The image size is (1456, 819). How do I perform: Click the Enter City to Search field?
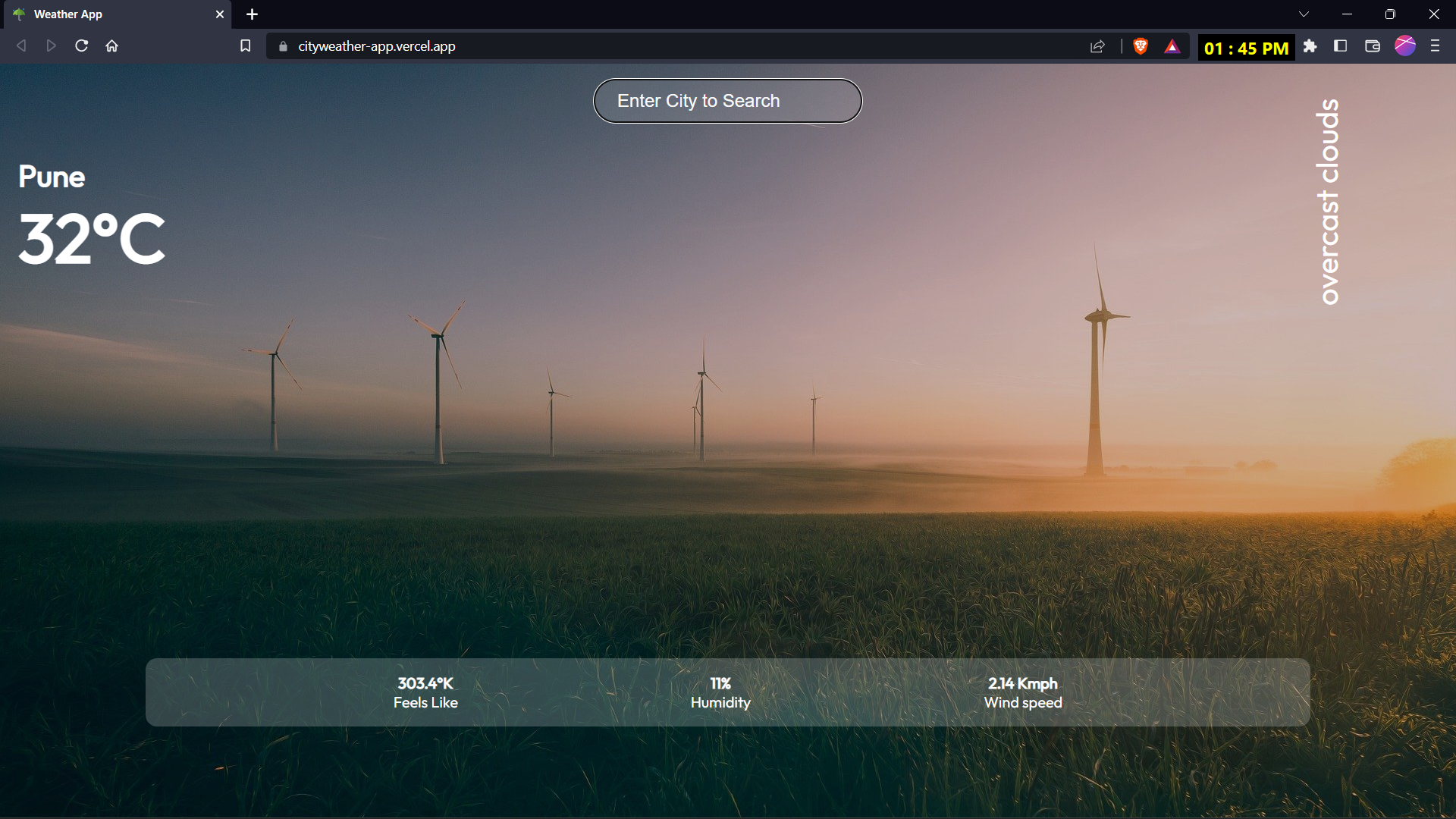pos(727,101)
